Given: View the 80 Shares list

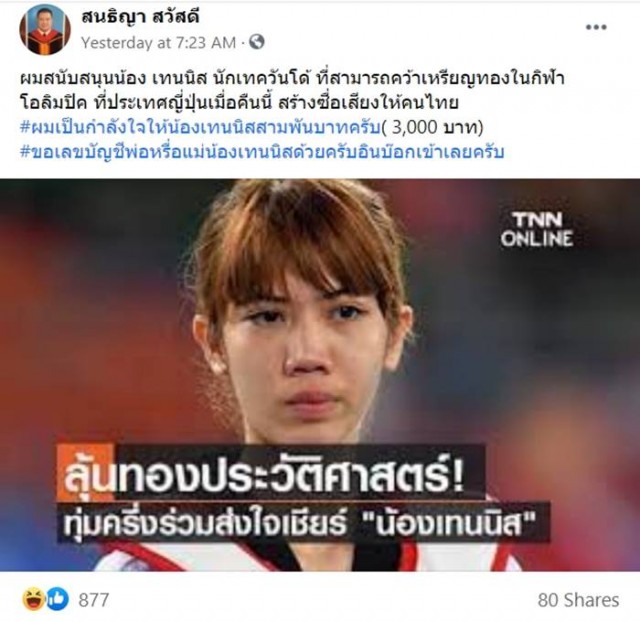Looking at the screenshot, I should click(x=578, y=600).
